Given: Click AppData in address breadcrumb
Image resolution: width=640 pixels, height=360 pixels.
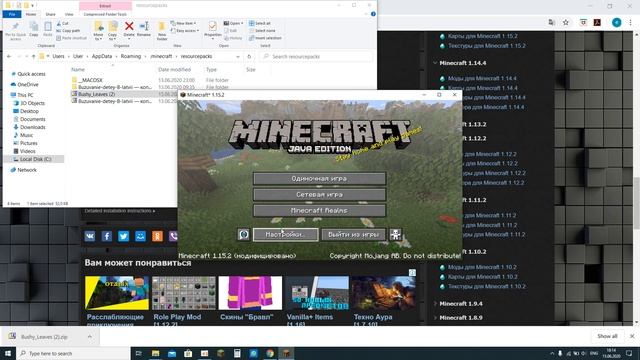Looking at the screenshot, I should coord(102,56).
